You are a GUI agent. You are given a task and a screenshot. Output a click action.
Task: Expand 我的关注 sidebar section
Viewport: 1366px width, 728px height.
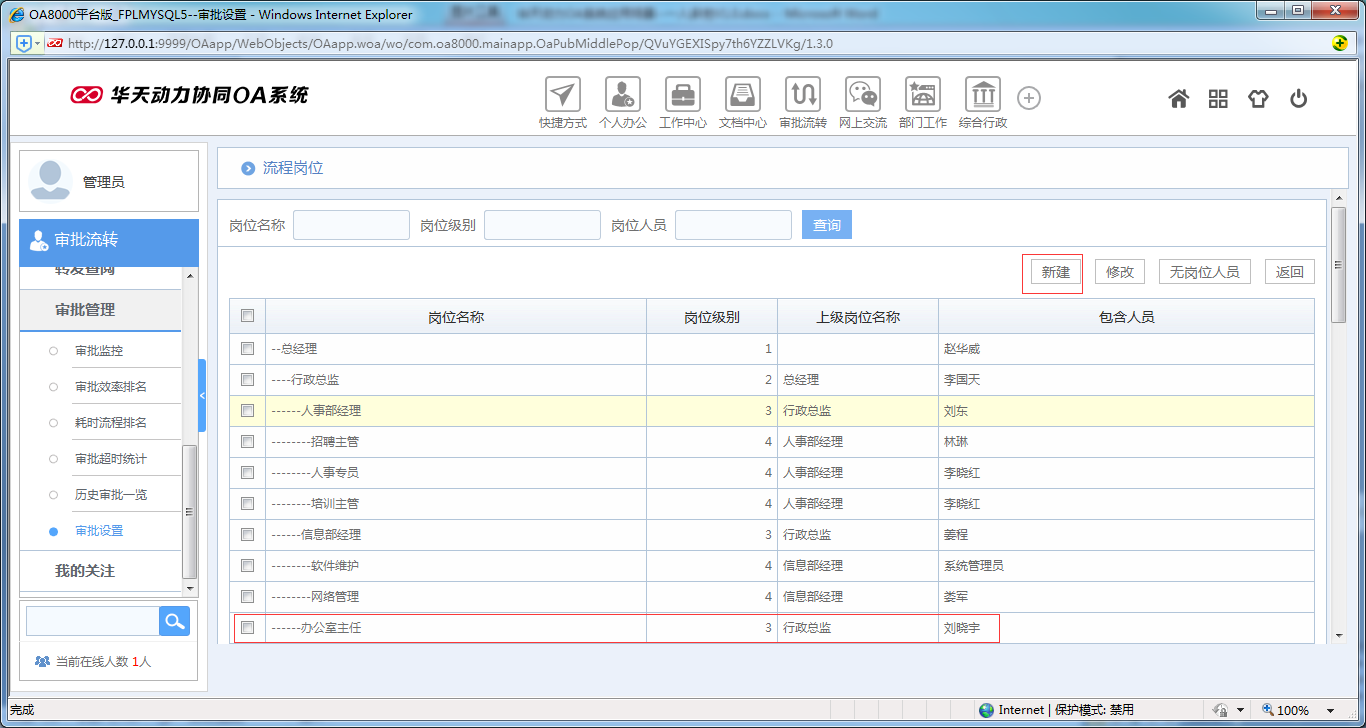[85, 571]
